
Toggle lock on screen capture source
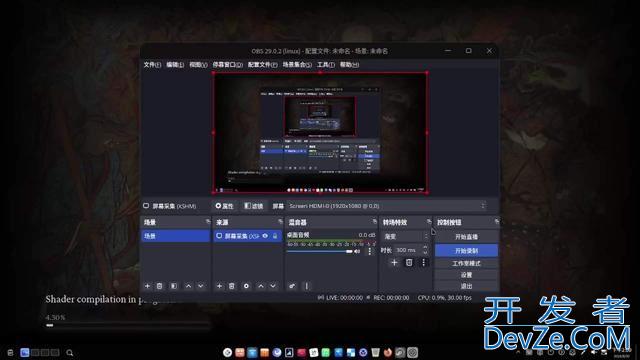275,236
